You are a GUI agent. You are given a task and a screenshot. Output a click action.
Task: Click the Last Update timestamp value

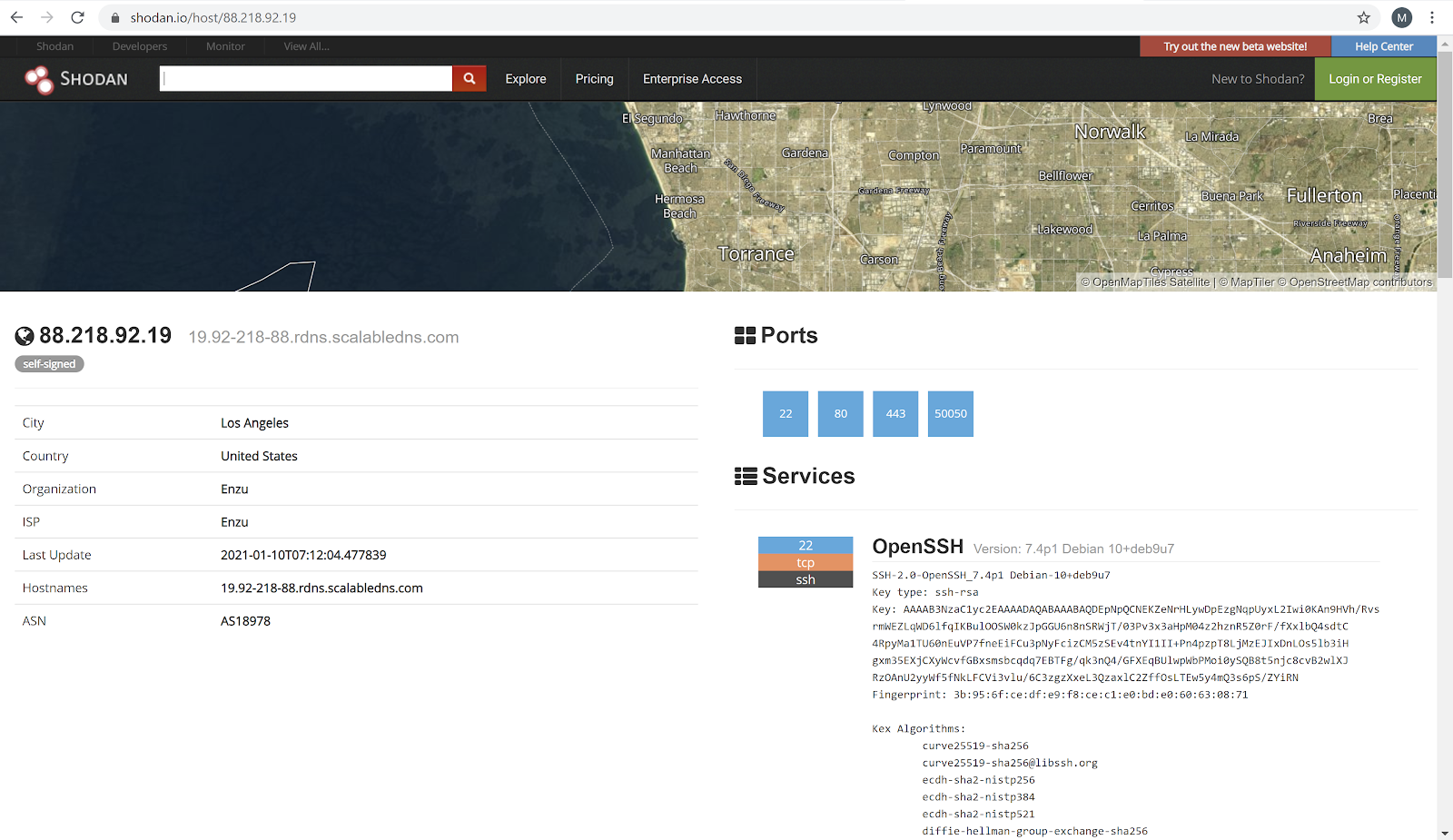[303, 555]
